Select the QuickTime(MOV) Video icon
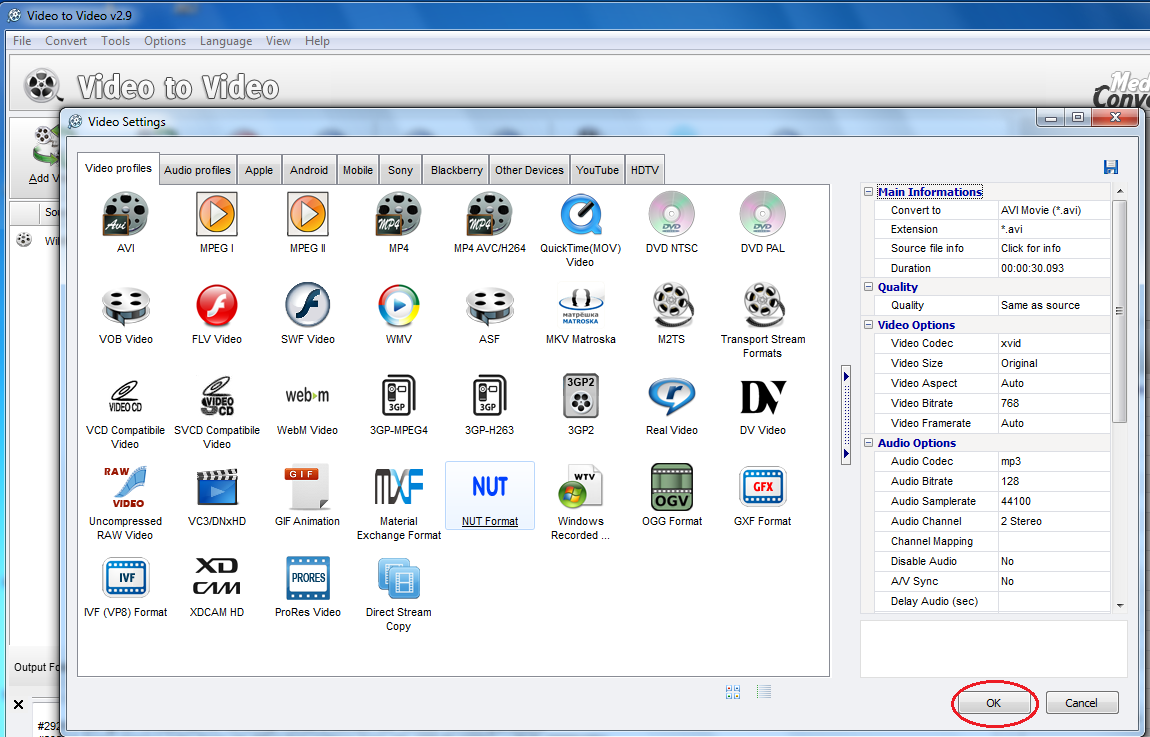The width and height of the screenshot is (1150, 737). [x=580, y=214]
